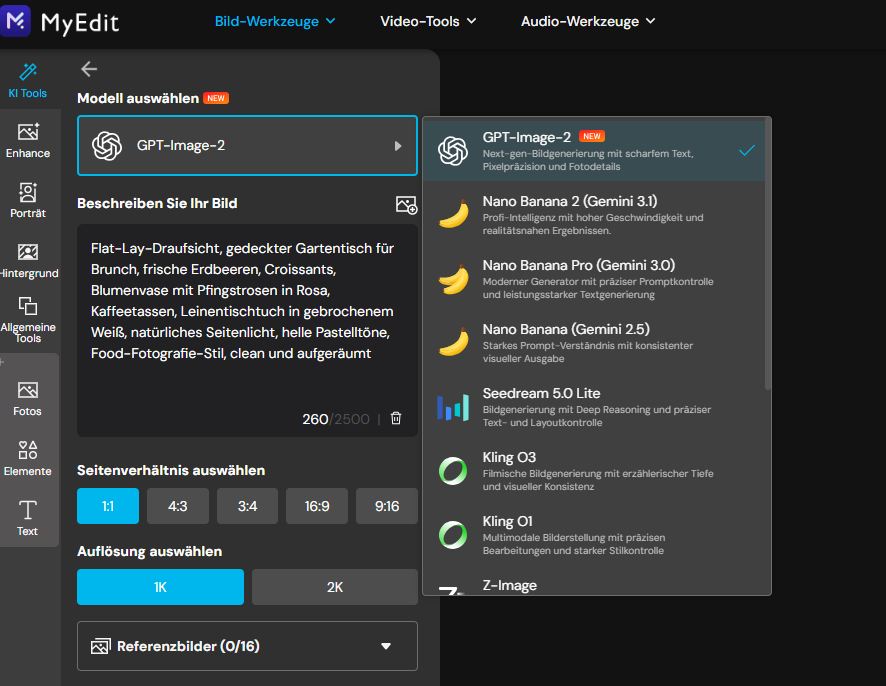Screen dimensions: 886x686
Task: Click banana icon of Nano Banana (Gemini 2.5)
Action: click(454, 343)
